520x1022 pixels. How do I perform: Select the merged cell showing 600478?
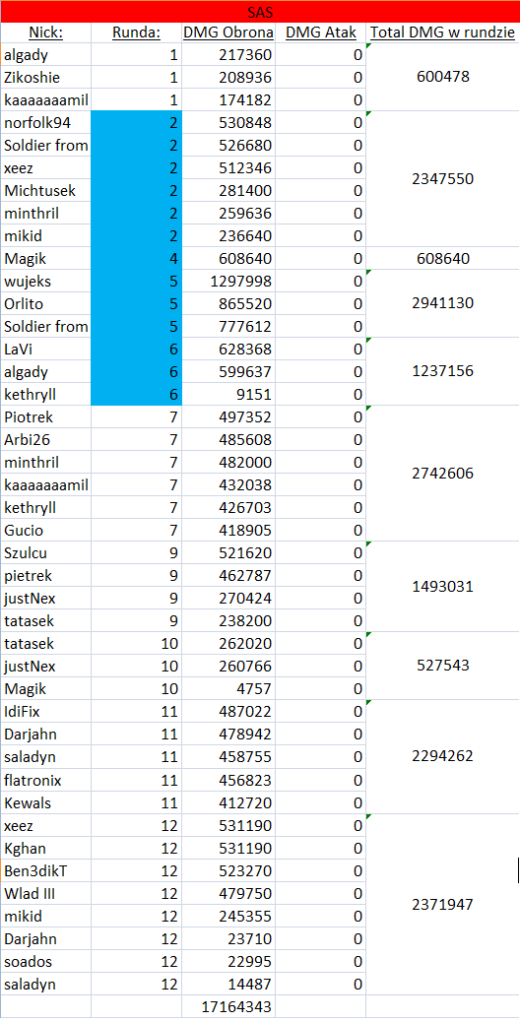point(442,77)
